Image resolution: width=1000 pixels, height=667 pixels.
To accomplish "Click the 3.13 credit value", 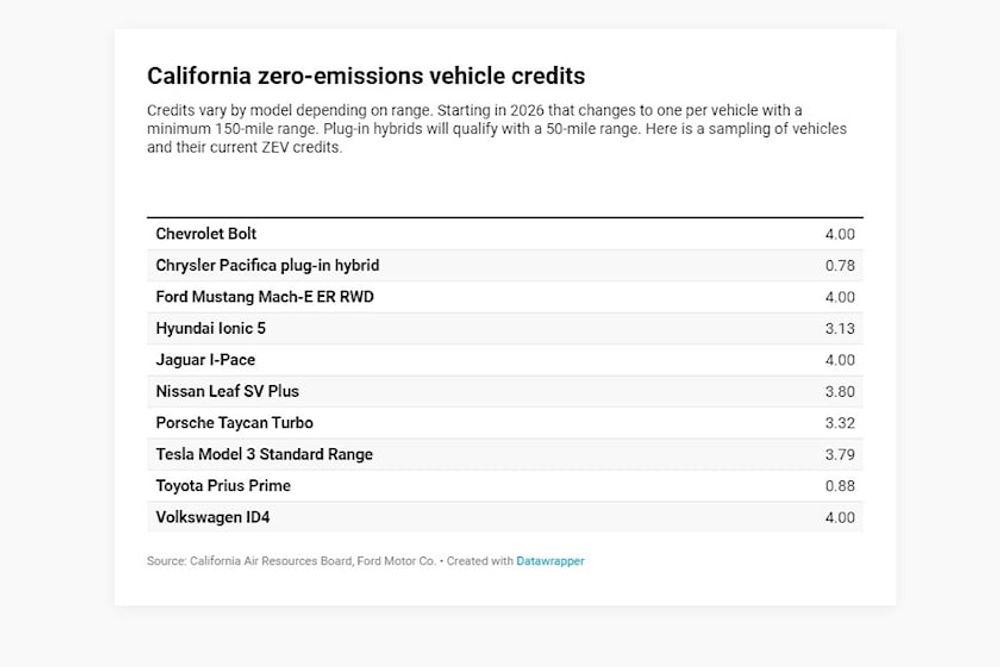I will click(840, 329).
